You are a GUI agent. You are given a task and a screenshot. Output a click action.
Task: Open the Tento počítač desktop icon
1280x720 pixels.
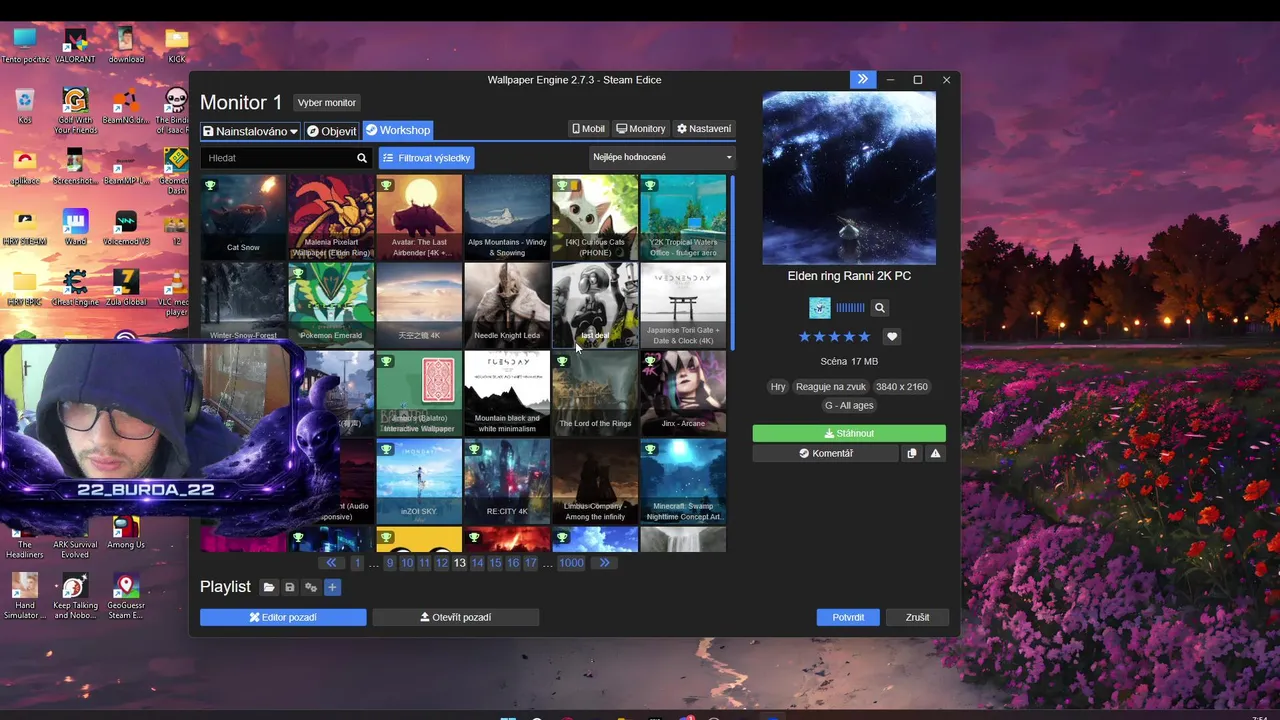pyautogui.click(x=25, y=46)
